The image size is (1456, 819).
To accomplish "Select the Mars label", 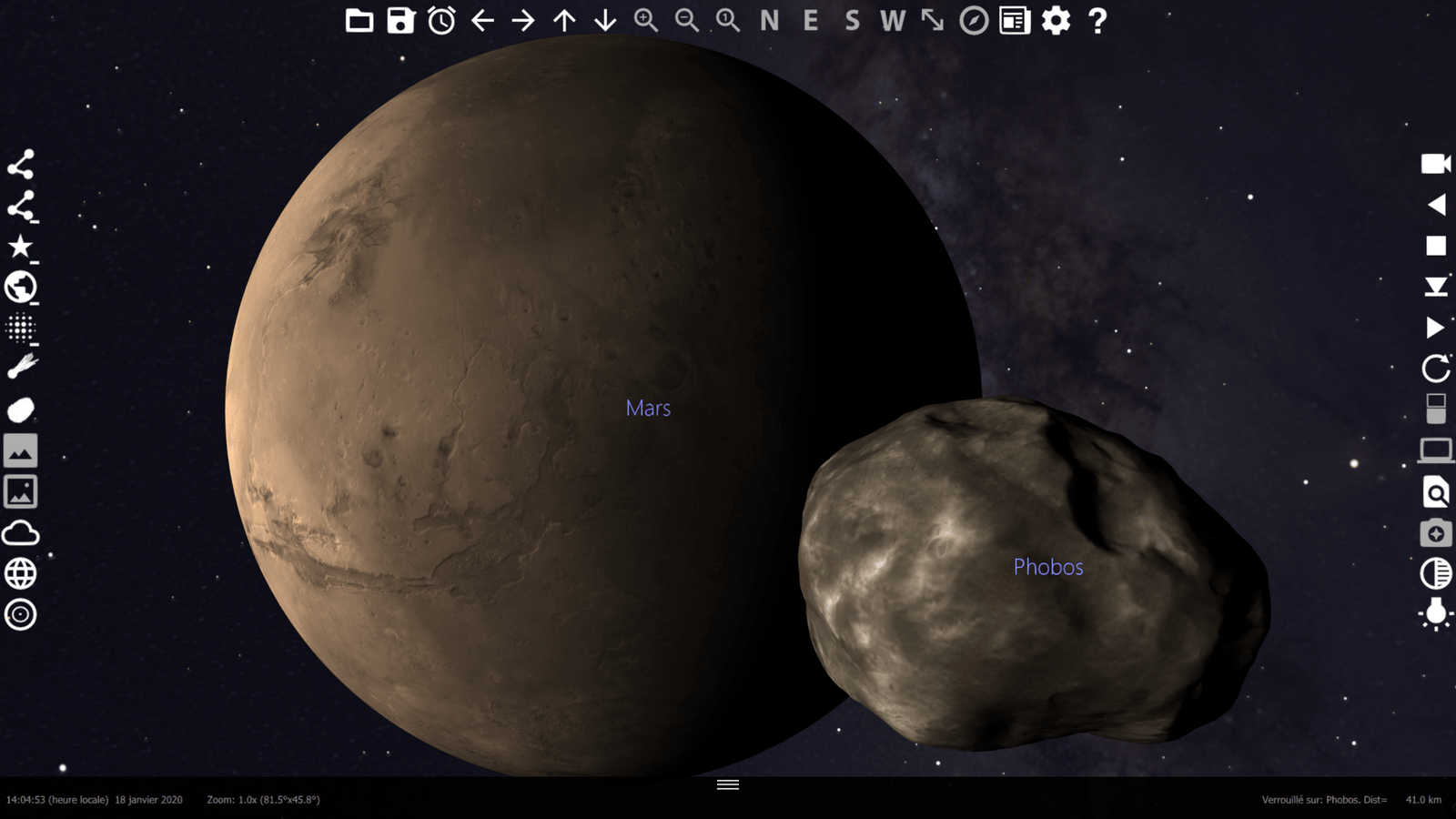I will click(648, 409).
